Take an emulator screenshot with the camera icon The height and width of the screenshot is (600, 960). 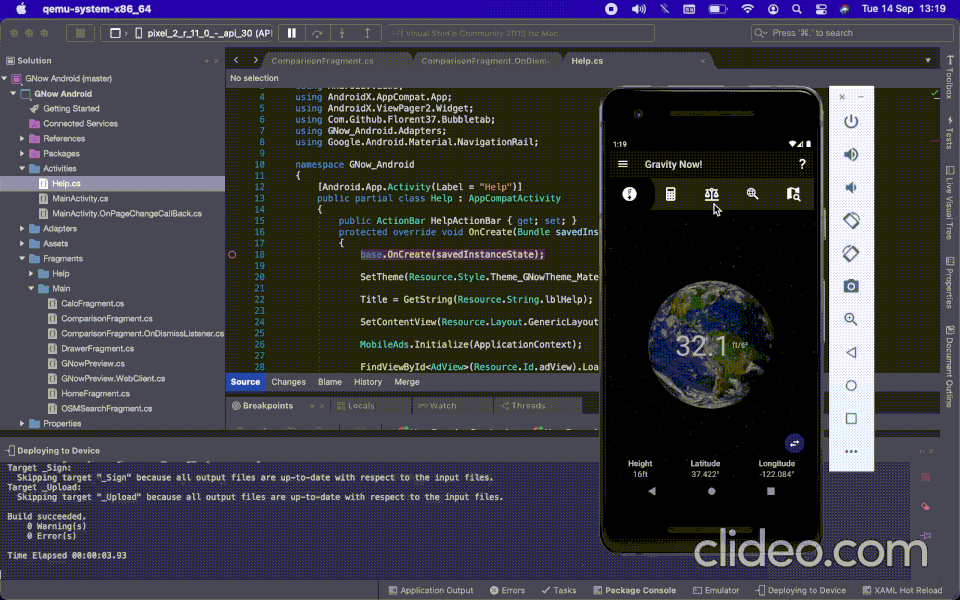click(851, 286)
